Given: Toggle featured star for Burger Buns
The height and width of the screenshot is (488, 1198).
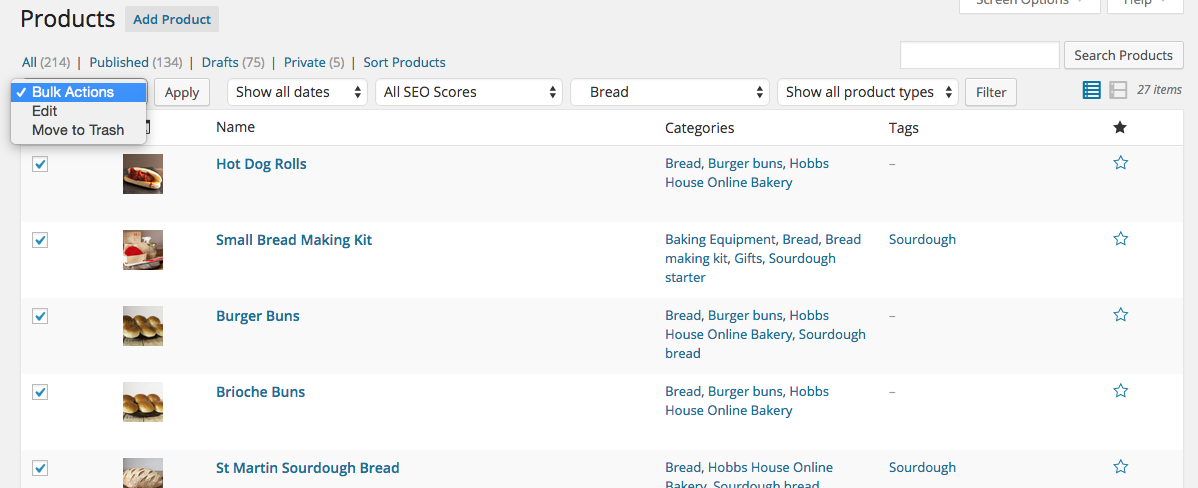Looking at the screenshot, I should click(x=1120, y=315).
